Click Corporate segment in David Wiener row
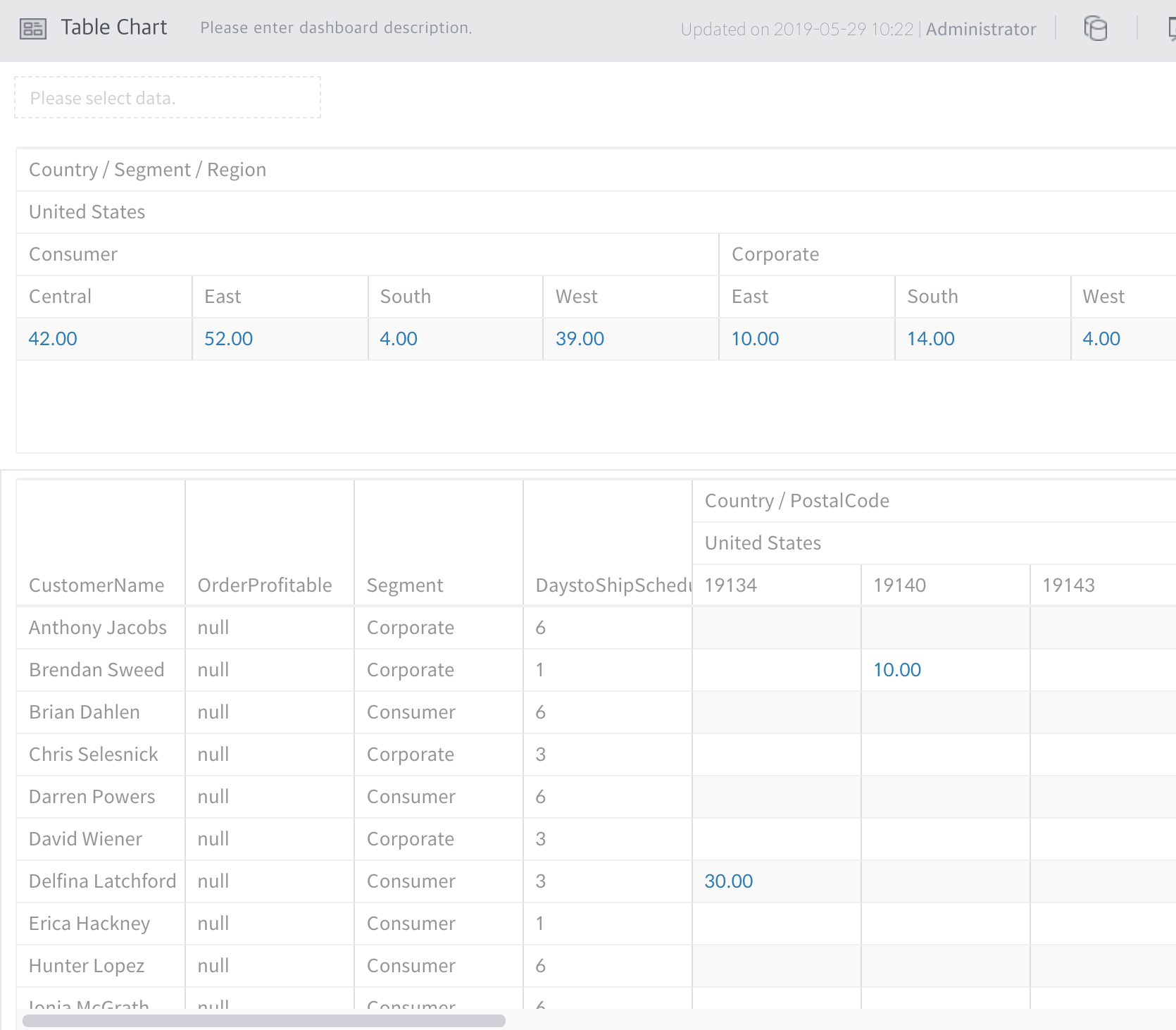This screenshot has height=1030, width=1176. coord(411,839)
